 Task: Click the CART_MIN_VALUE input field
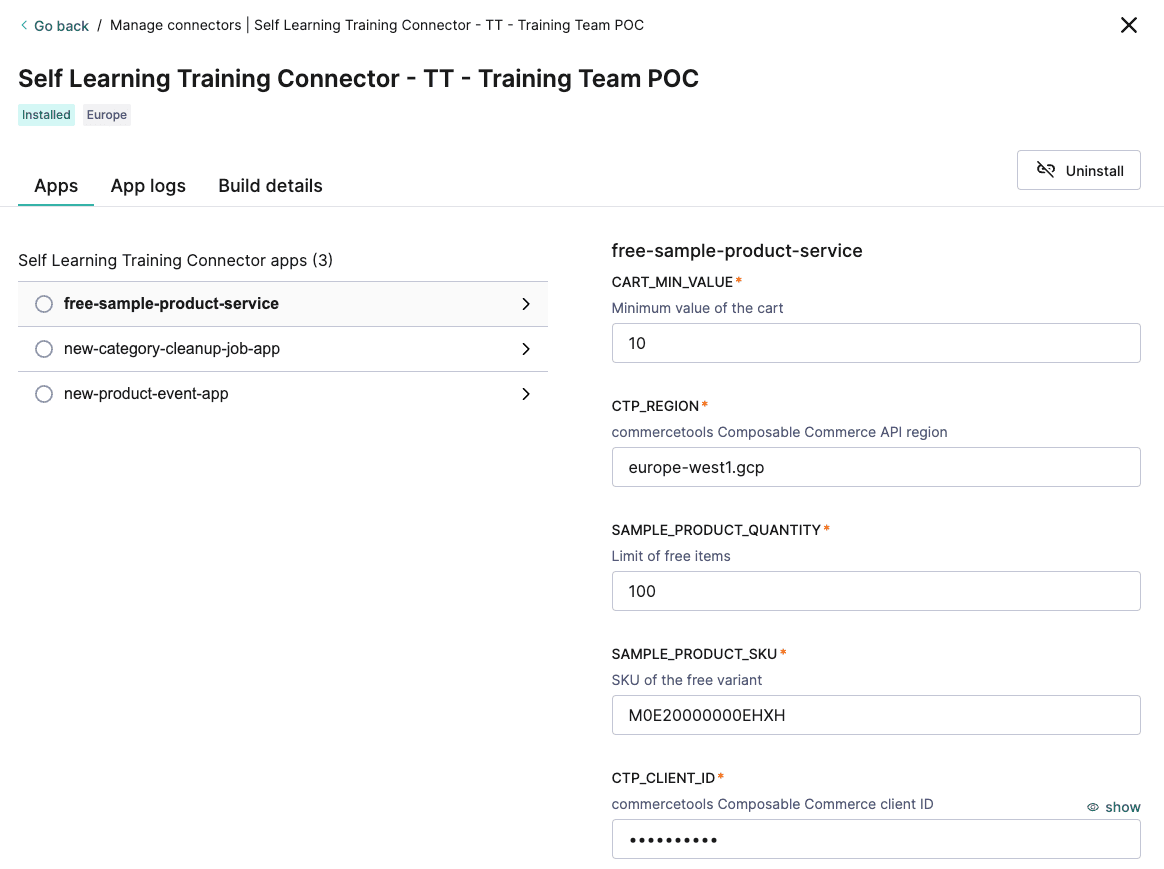click(876, 343)
